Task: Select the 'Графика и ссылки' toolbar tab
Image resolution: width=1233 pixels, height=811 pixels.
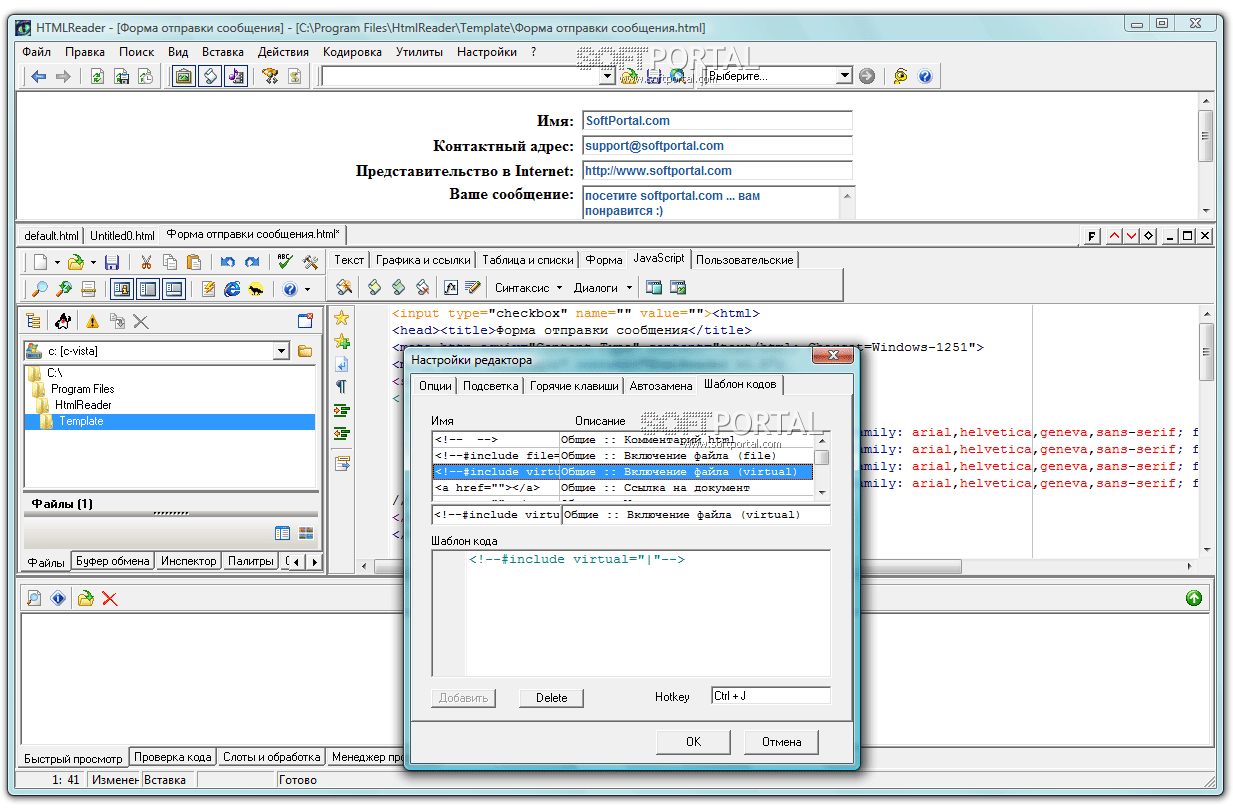Action: coord(422,260)
